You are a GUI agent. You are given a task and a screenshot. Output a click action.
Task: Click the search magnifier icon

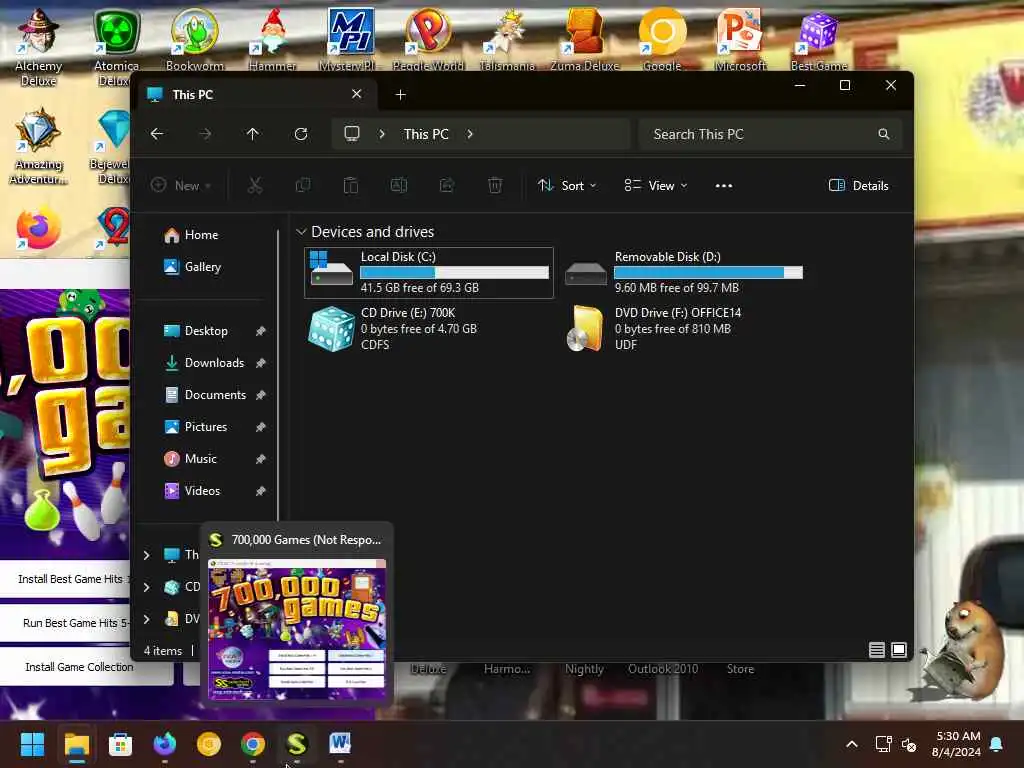(884, 134)
